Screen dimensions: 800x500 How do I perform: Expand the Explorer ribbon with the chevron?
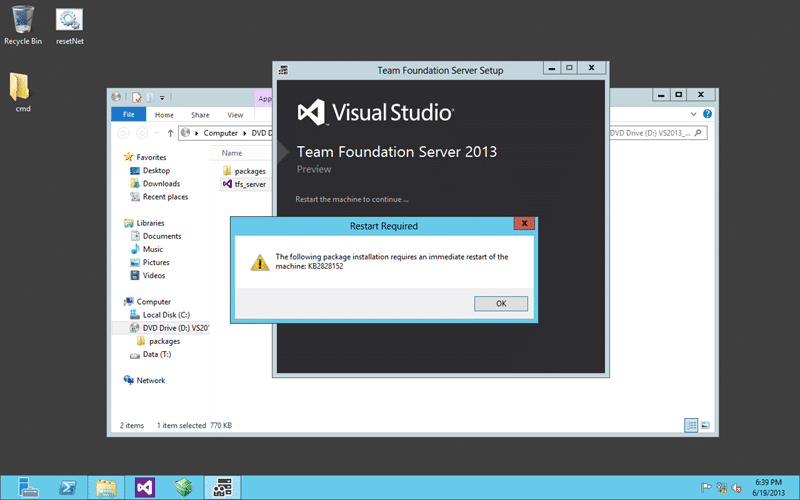pos(693,114)
